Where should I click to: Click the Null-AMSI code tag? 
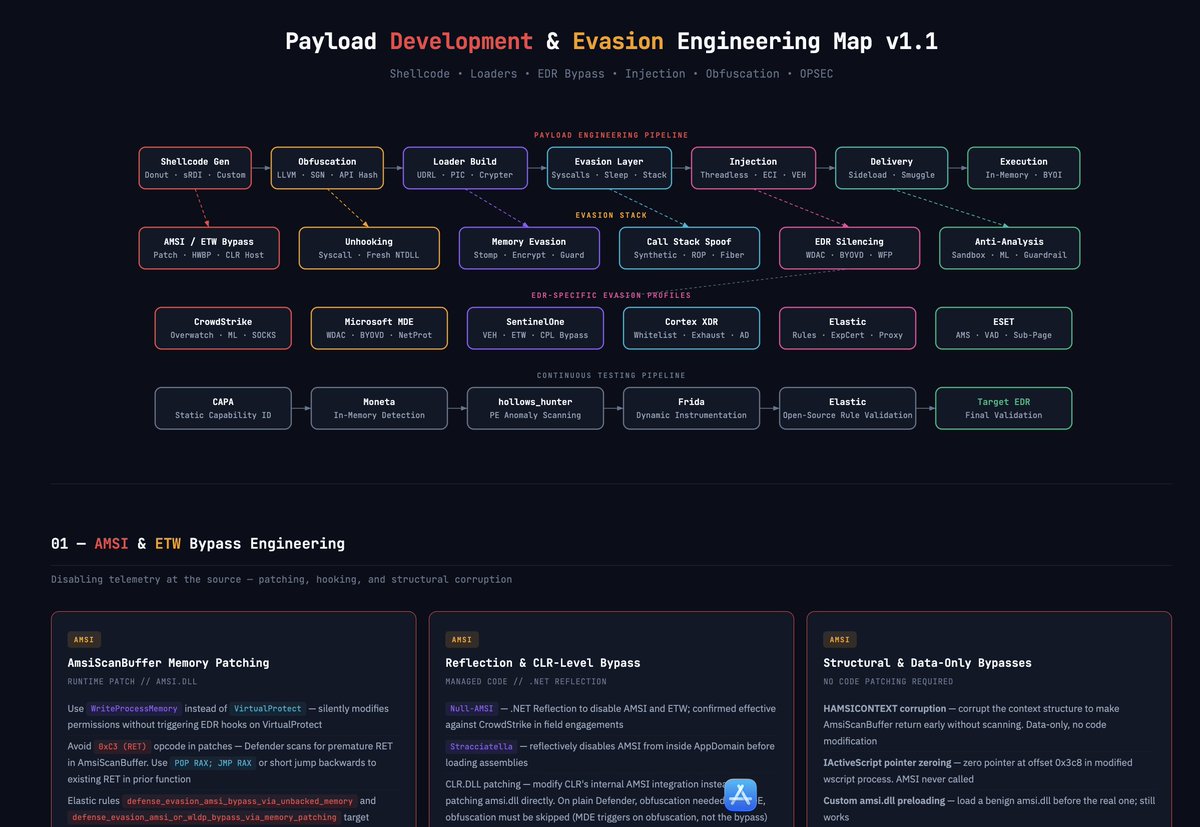click(x=471, y=708)
